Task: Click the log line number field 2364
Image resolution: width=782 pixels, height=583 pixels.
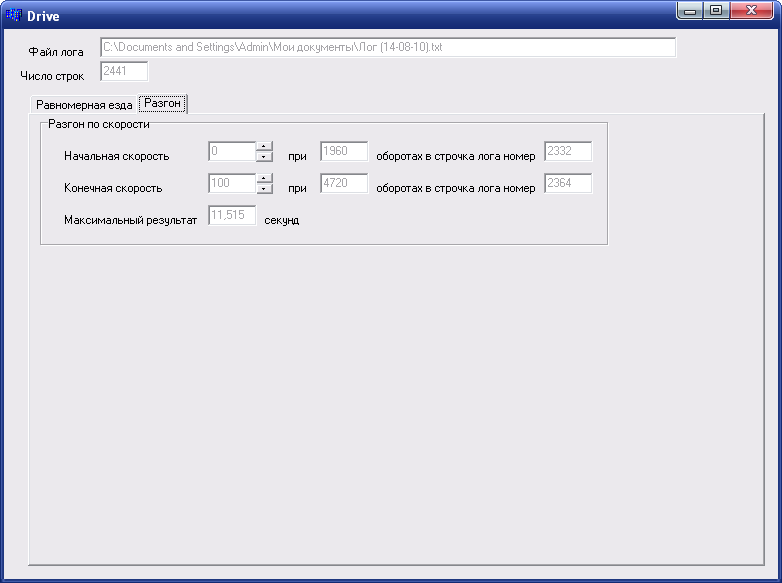Action: pos(568,183)
